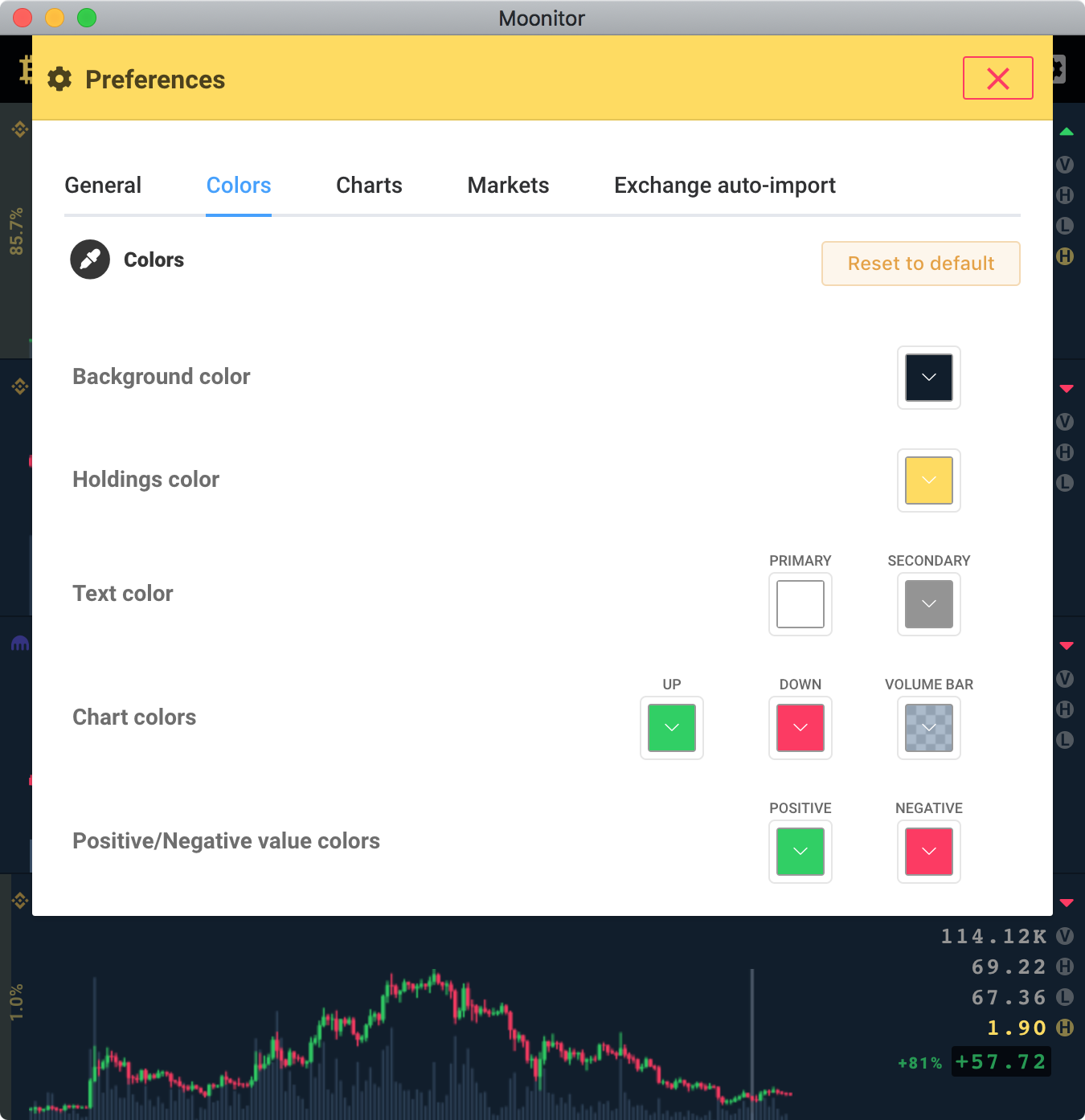Click the eyedropper Colors section icon
This screenshot has width=1085, height=1120.
coord(90,260)
